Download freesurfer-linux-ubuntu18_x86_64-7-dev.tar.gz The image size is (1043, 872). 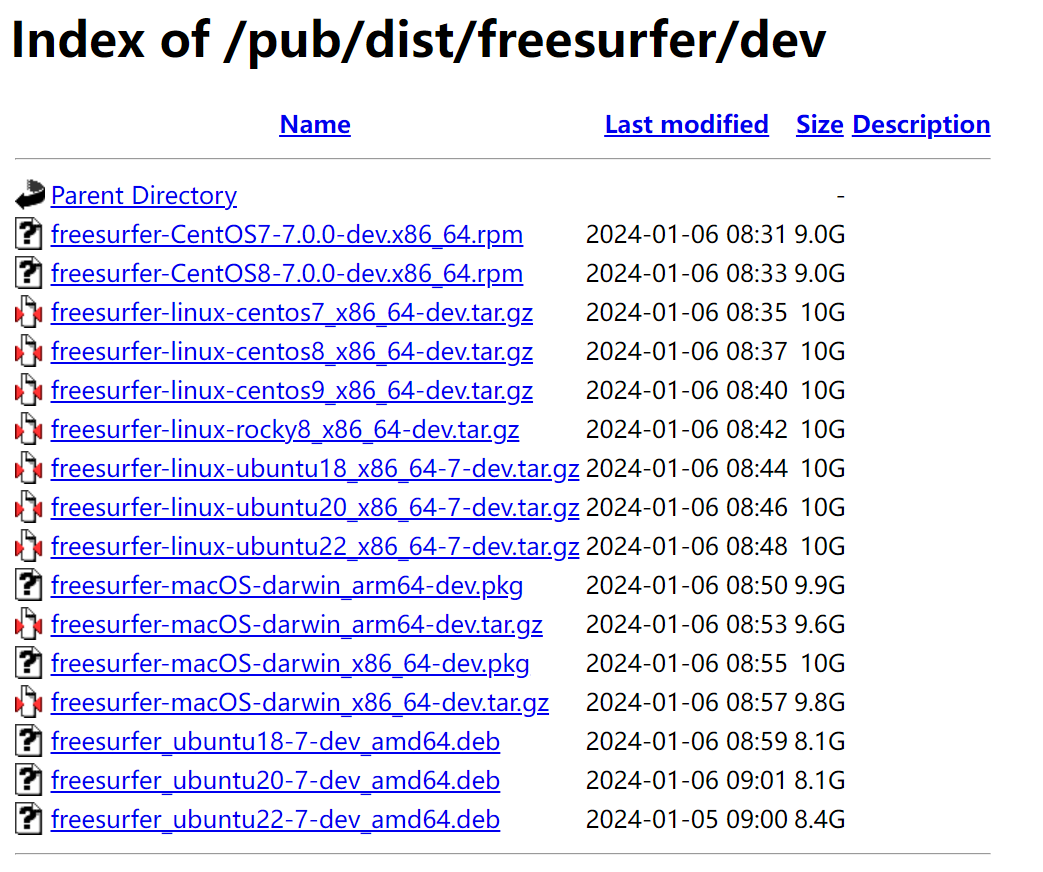(x=315, y=469)
